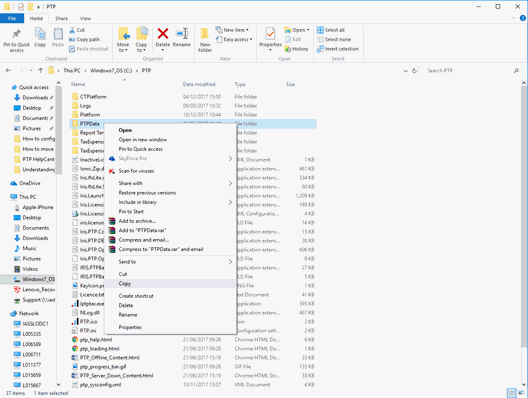
Task: Switch to the View ribbon tab
Action: [x=85, y=18]
